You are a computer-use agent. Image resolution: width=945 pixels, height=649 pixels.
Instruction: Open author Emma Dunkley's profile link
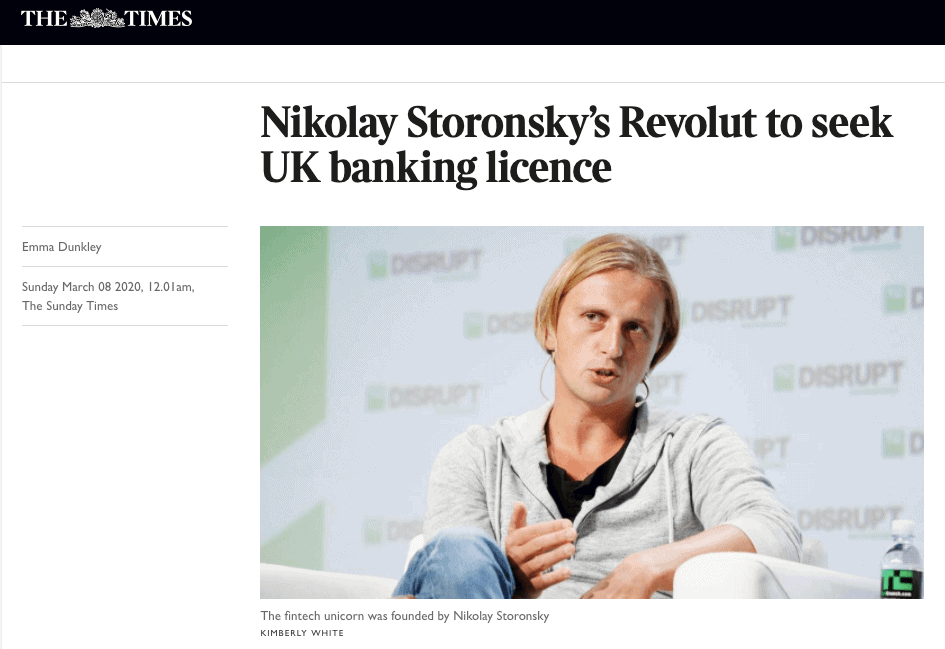(62, 247)
